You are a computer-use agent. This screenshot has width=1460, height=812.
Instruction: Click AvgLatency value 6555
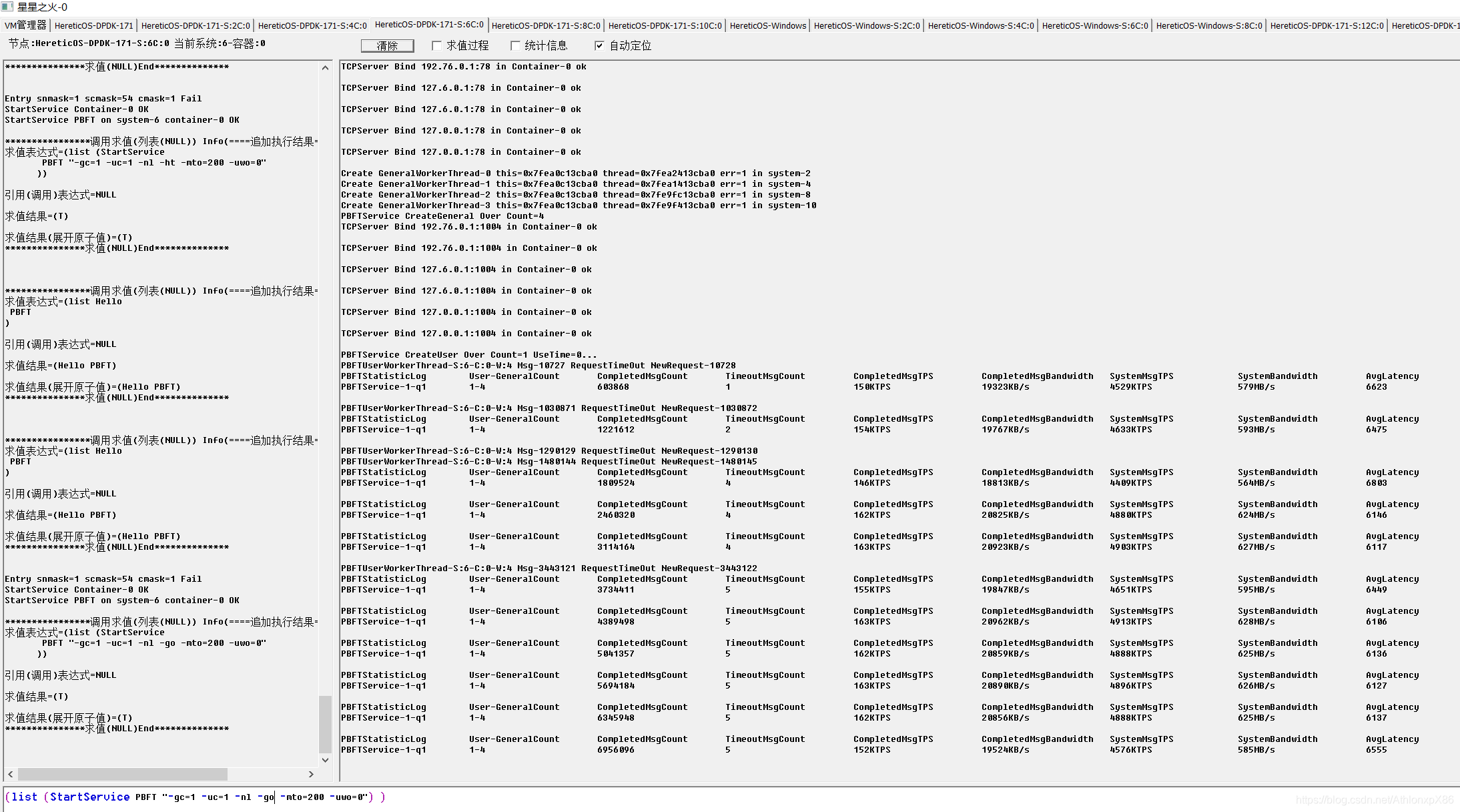pyautogui.click(x=1376, y=749)
